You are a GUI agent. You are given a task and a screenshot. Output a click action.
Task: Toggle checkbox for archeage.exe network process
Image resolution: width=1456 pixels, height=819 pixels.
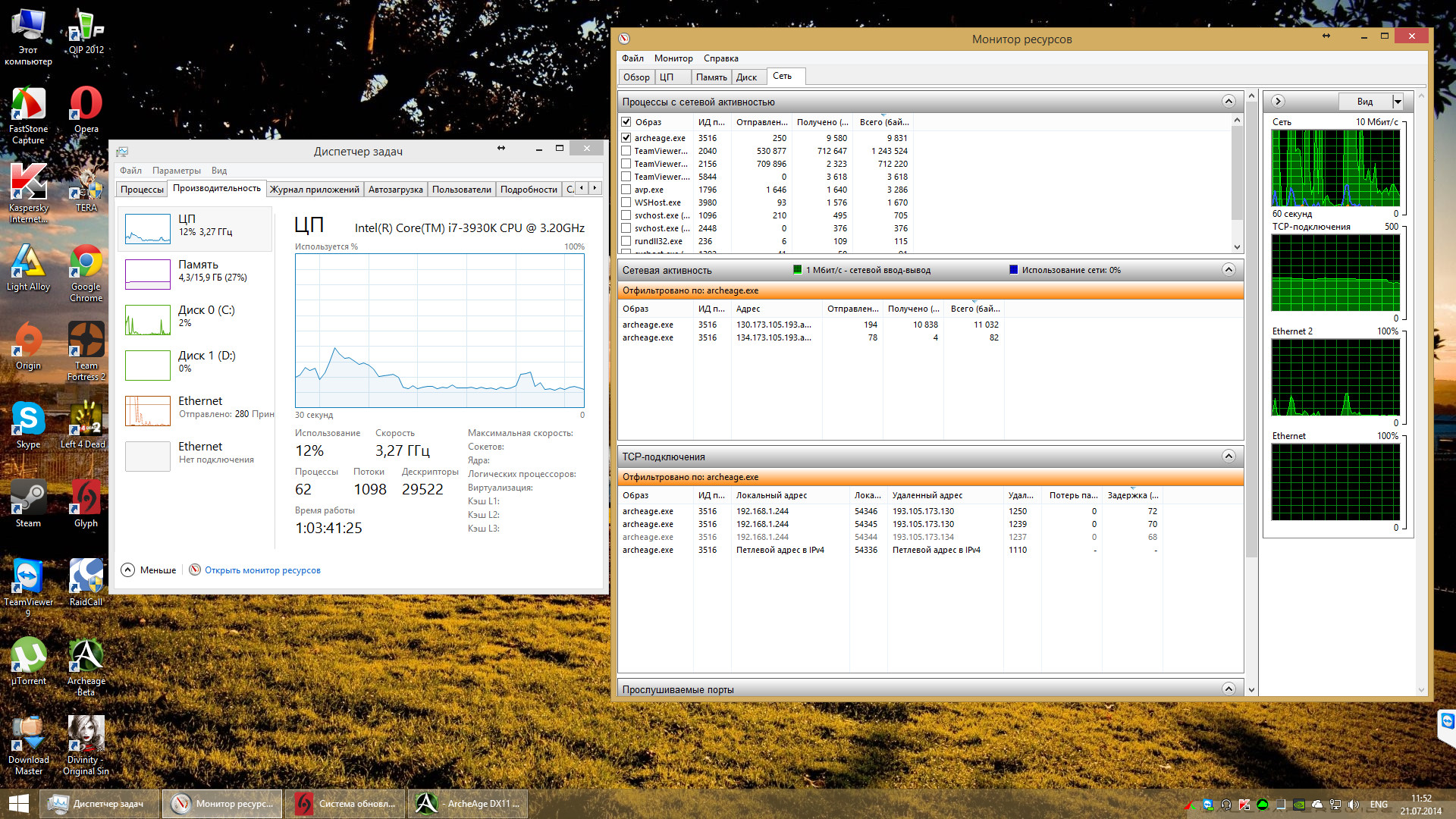626,137
